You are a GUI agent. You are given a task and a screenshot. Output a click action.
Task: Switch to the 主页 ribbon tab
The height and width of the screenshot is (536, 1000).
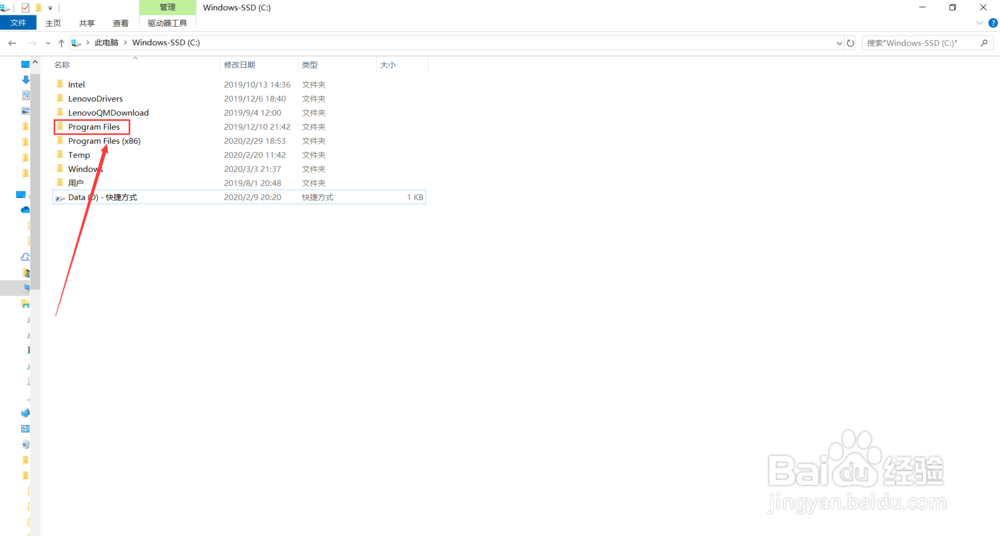coord(53,23)
